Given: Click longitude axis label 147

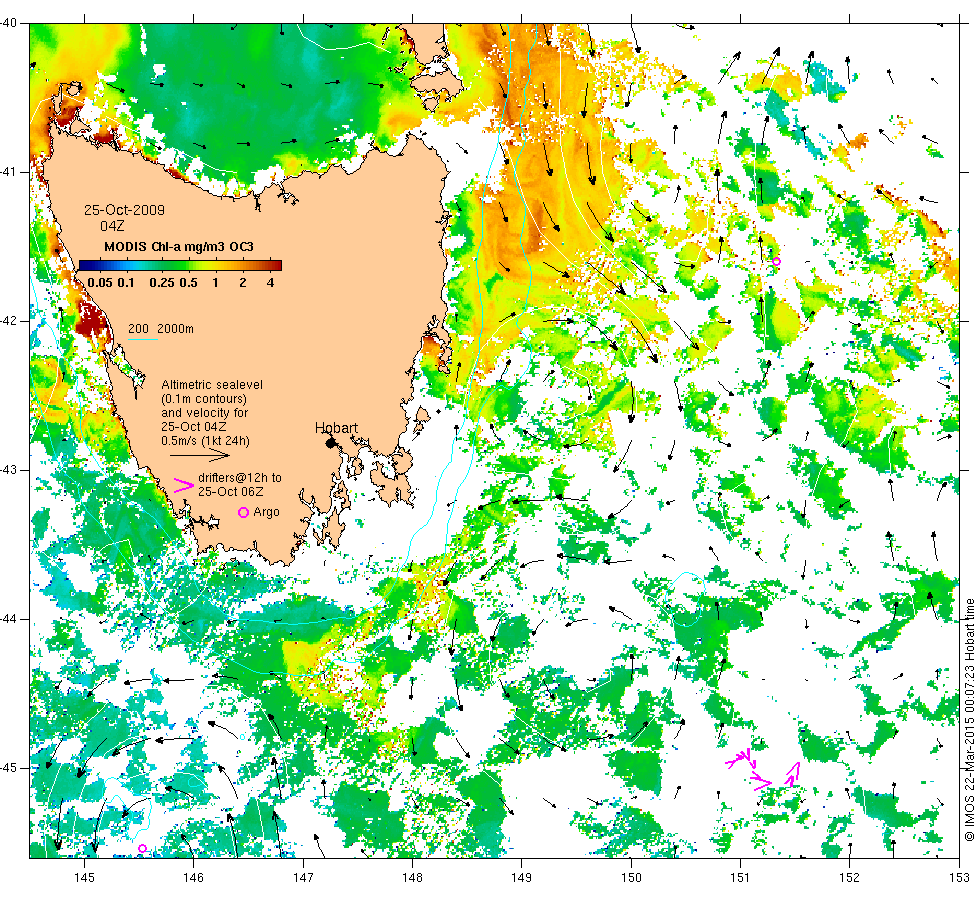Looking at the screenshot, I should tap(303, 878).
